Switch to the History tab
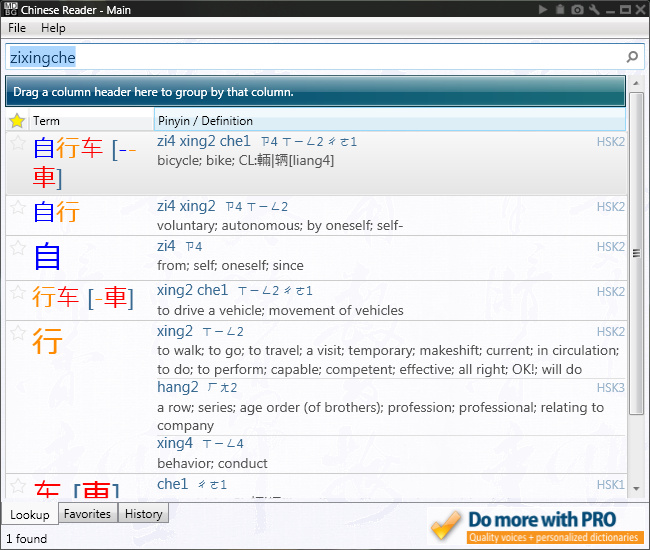The image size is (650, 550). [143, 514]
